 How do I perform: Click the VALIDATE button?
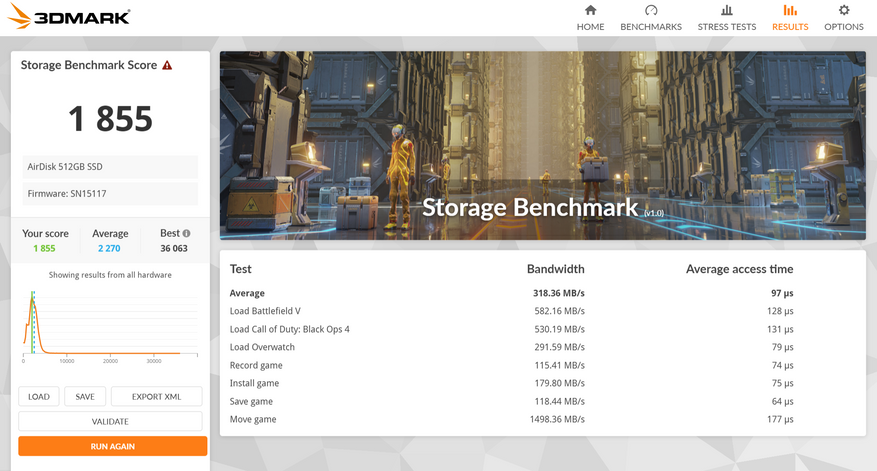tap(110, 422)
